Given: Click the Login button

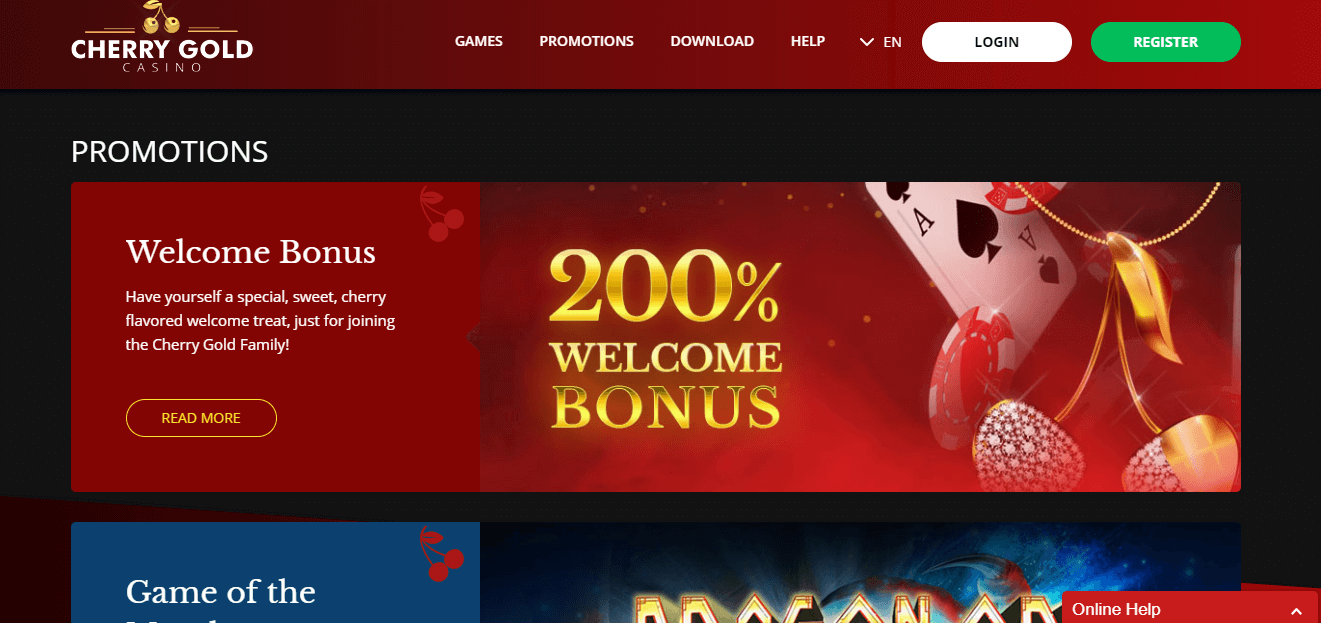Looking at the screenshot, I should [997, 42].
